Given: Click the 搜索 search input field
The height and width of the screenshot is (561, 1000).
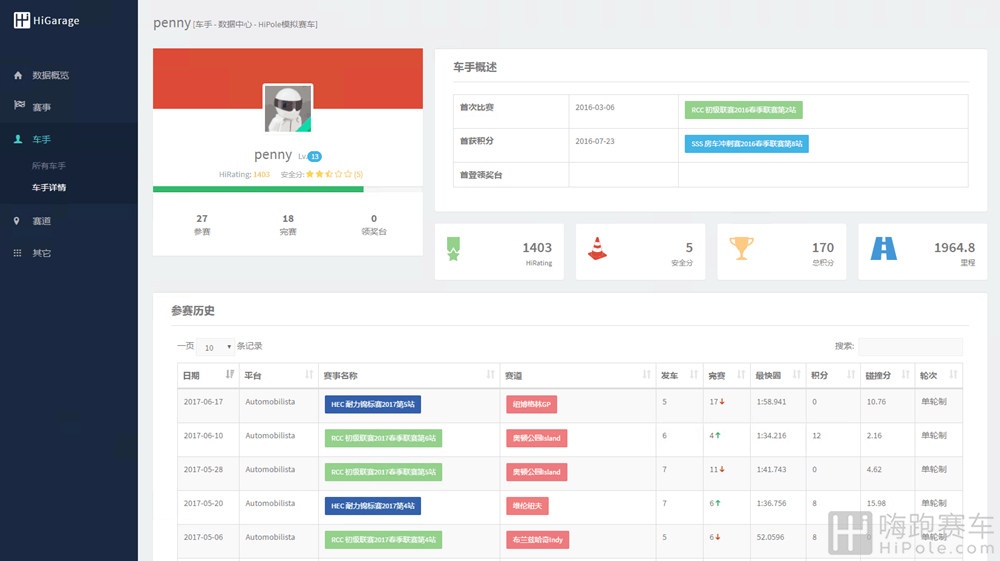Looking at the screenshot, I should pyautogui.click(x=910, y=346).
